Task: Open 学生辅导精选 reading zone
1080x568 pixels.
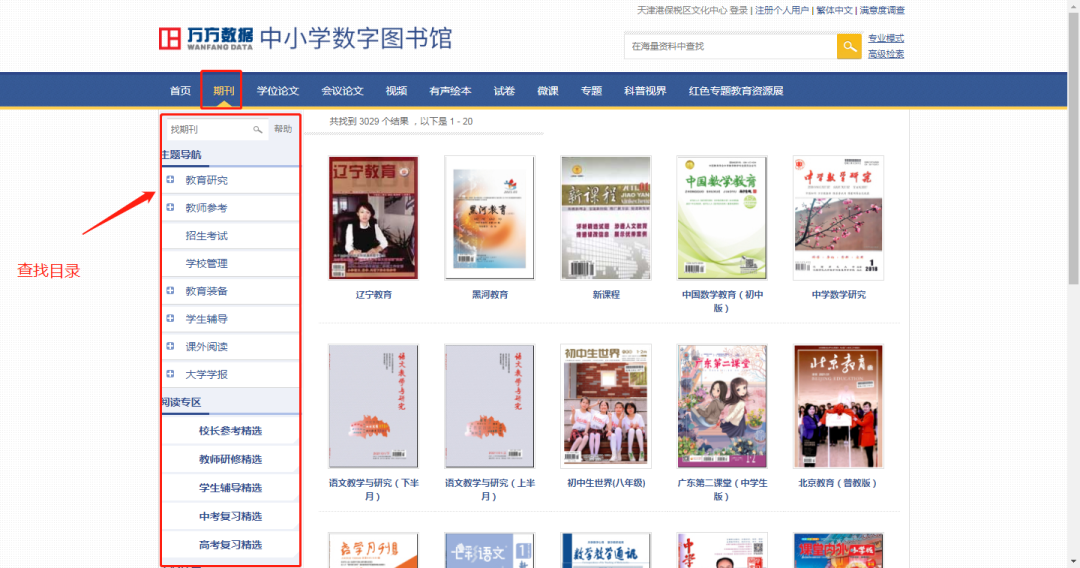Action: [x=230, y=487]
